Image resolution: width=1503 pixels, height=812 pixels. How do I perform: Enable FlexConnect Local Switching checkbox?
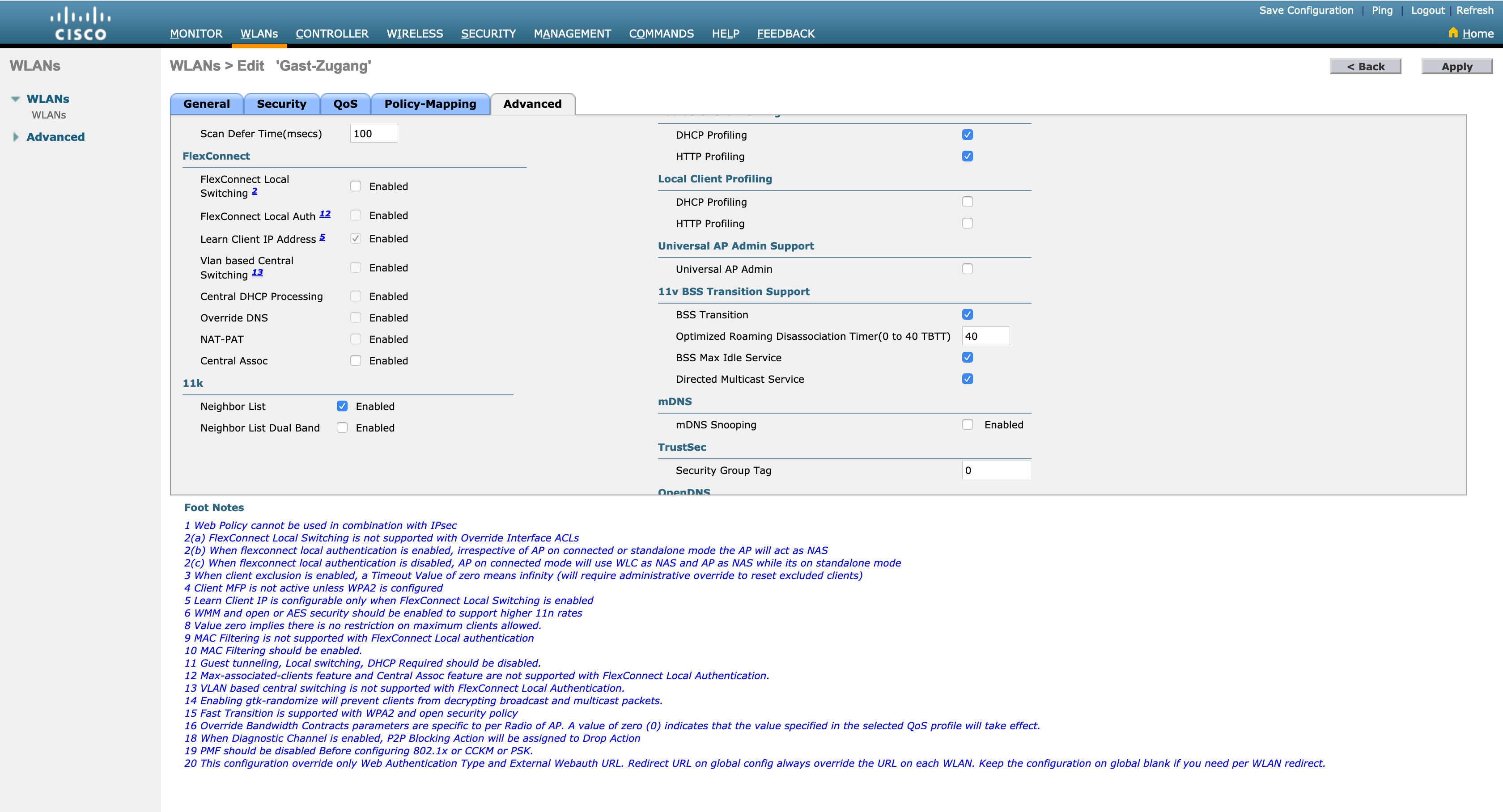(355, 186)
